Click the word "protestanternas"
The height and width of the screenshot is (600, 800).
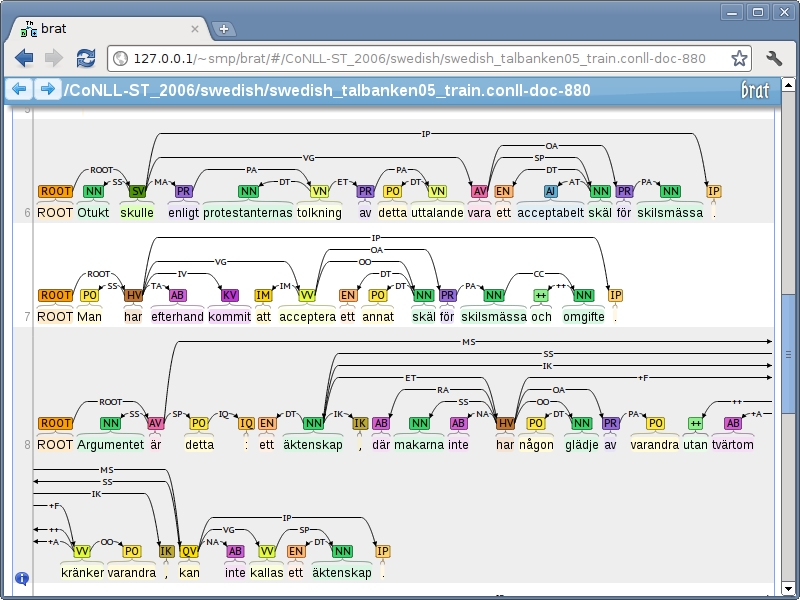pyautogui.click(x=248, y=213)
